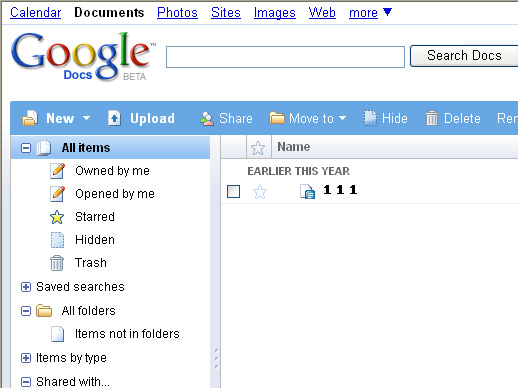Collapse the All folders tree node

point(26,311)
